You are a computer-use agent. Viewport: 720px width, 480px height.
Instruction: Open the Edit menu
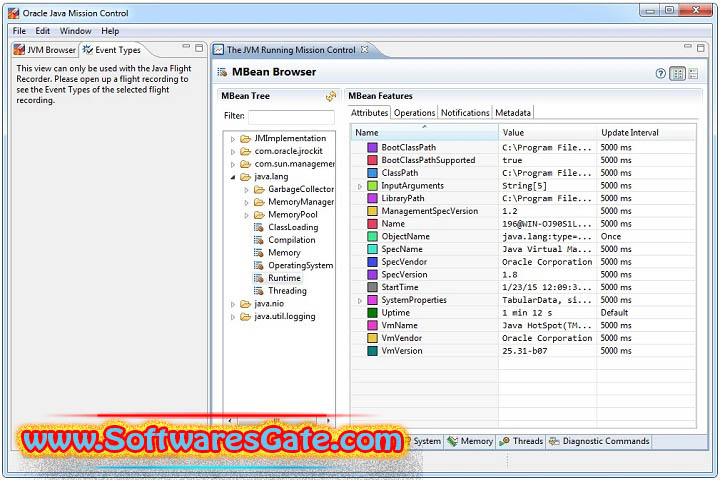click(x=42, y=31)
